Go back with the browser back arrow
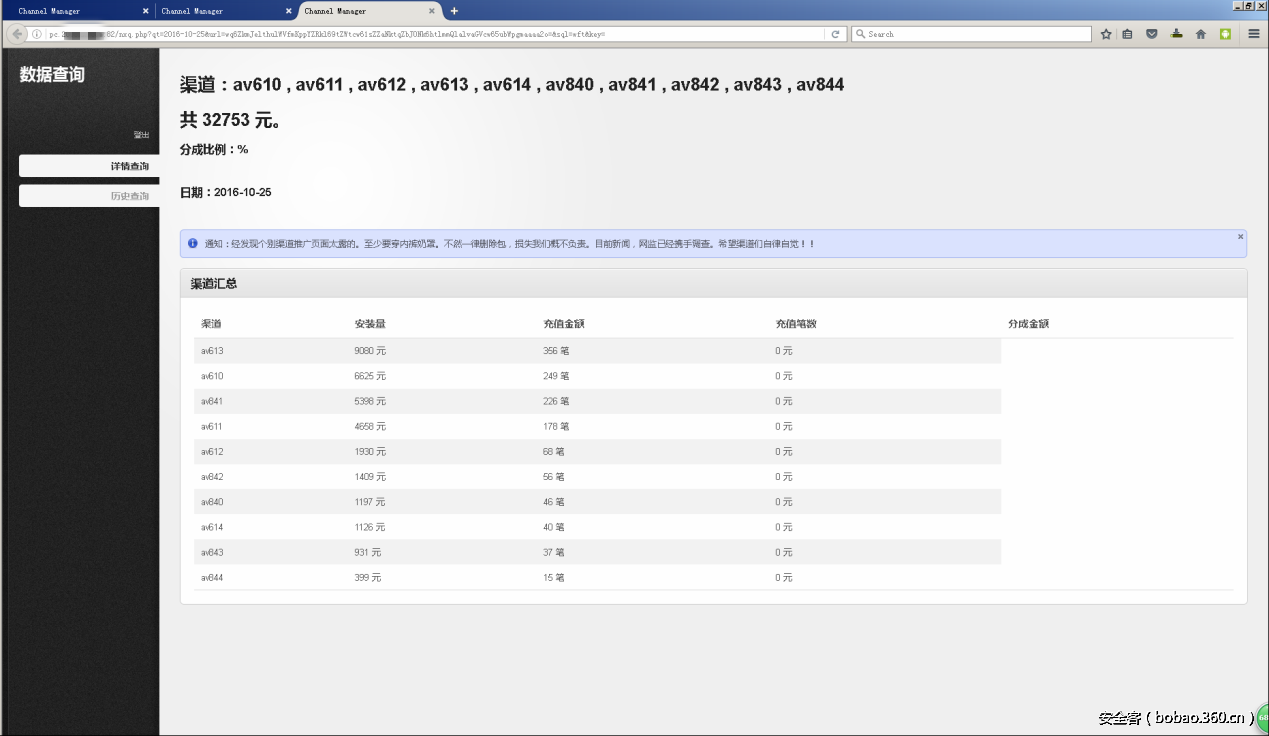1269x736 pixels. pyautogui.click(x=17, y=34)
